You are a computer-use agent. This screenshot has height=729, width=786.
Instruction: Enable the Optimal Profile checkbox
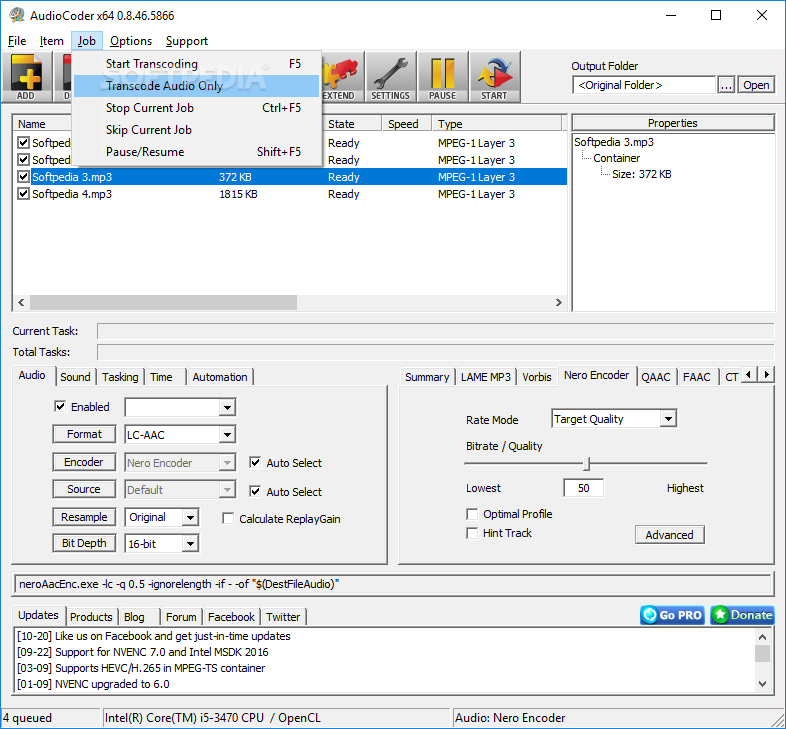point(472,514)
